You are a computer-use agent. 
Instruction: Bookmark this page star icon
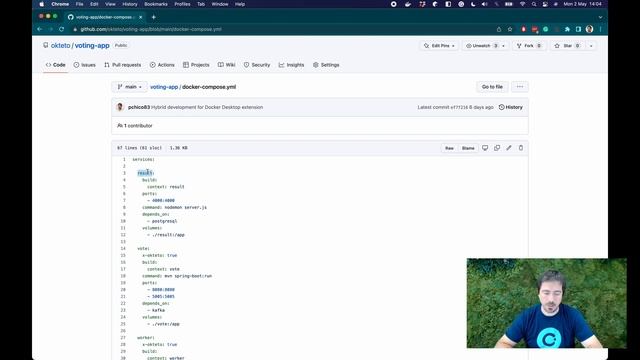coord(510,29)
